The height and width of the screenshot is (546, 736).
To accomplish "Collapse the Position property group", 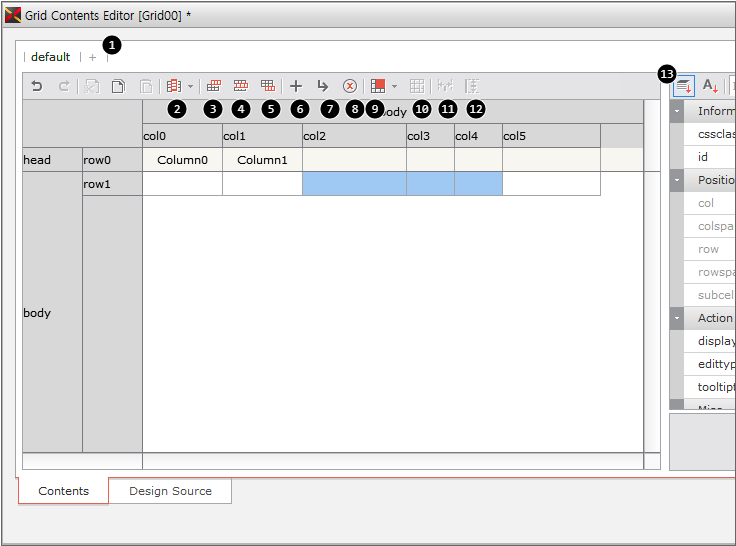I will tap(677, 180).
